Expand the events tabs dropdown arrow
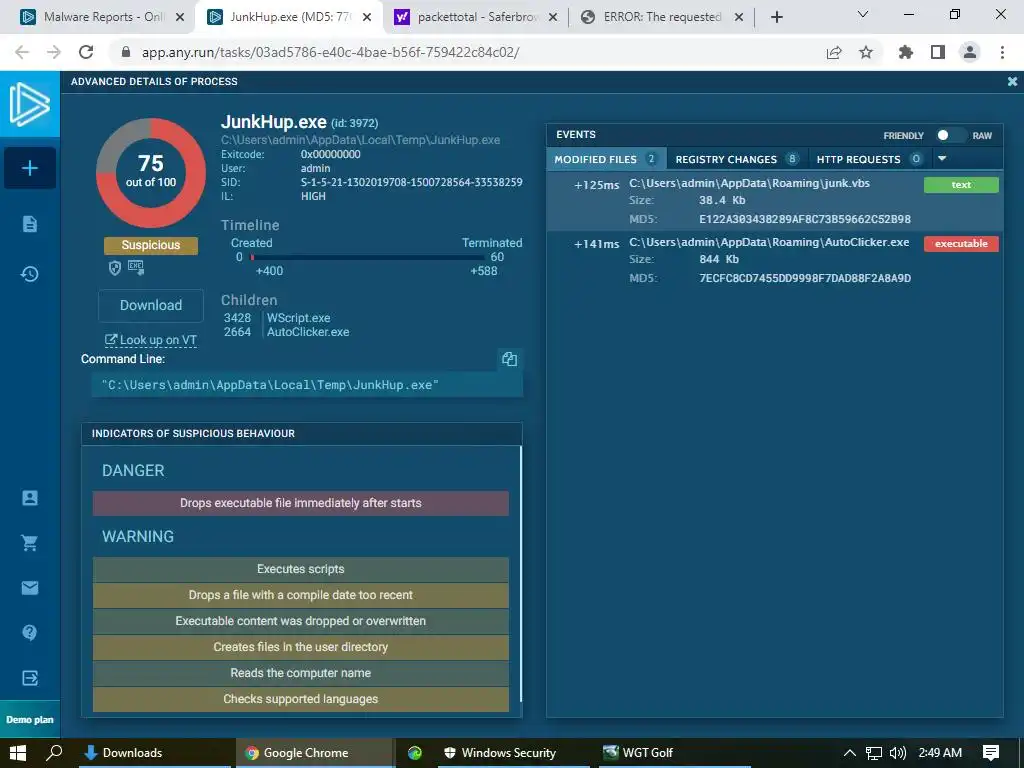 (x=942, y=159)
